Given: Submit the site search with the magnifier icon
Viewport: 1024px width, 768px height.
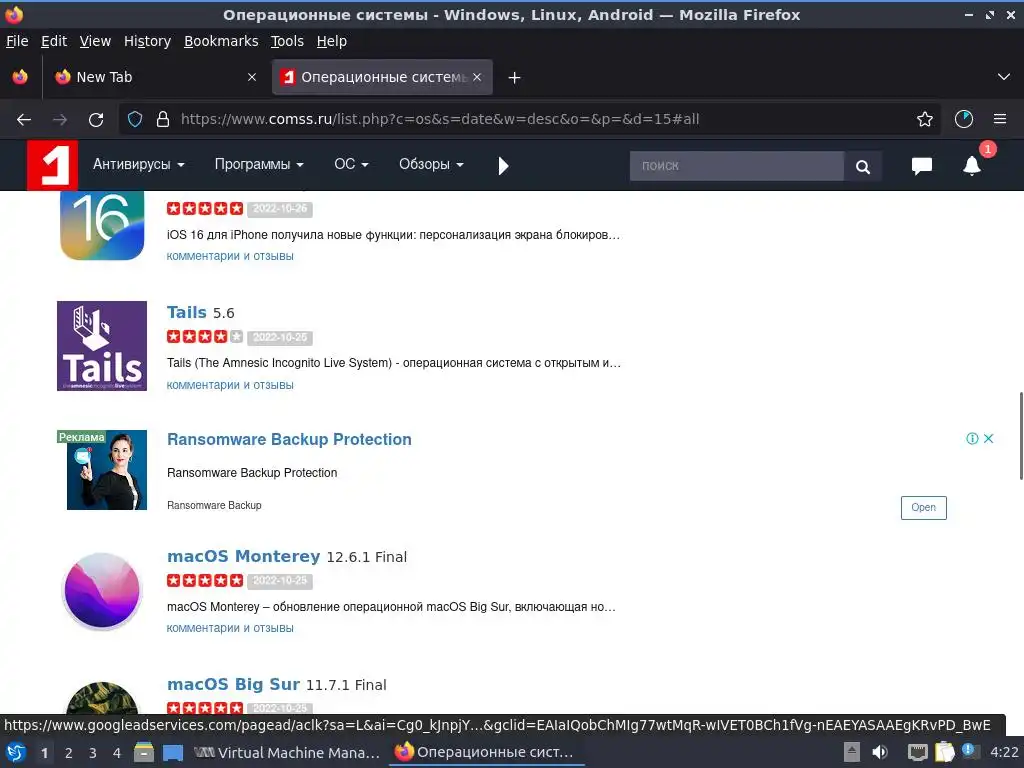Looking at the screenshot, I should pos(863,167).
